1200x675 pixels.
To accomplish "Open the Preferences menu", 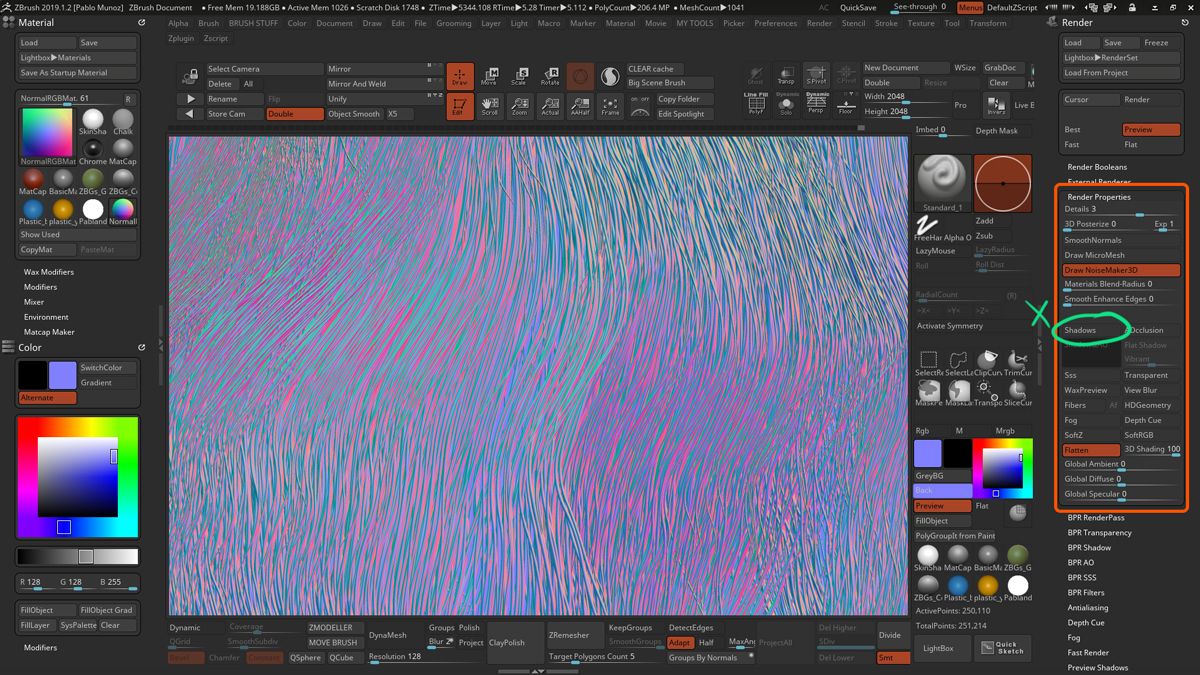I will coord(776,23).
